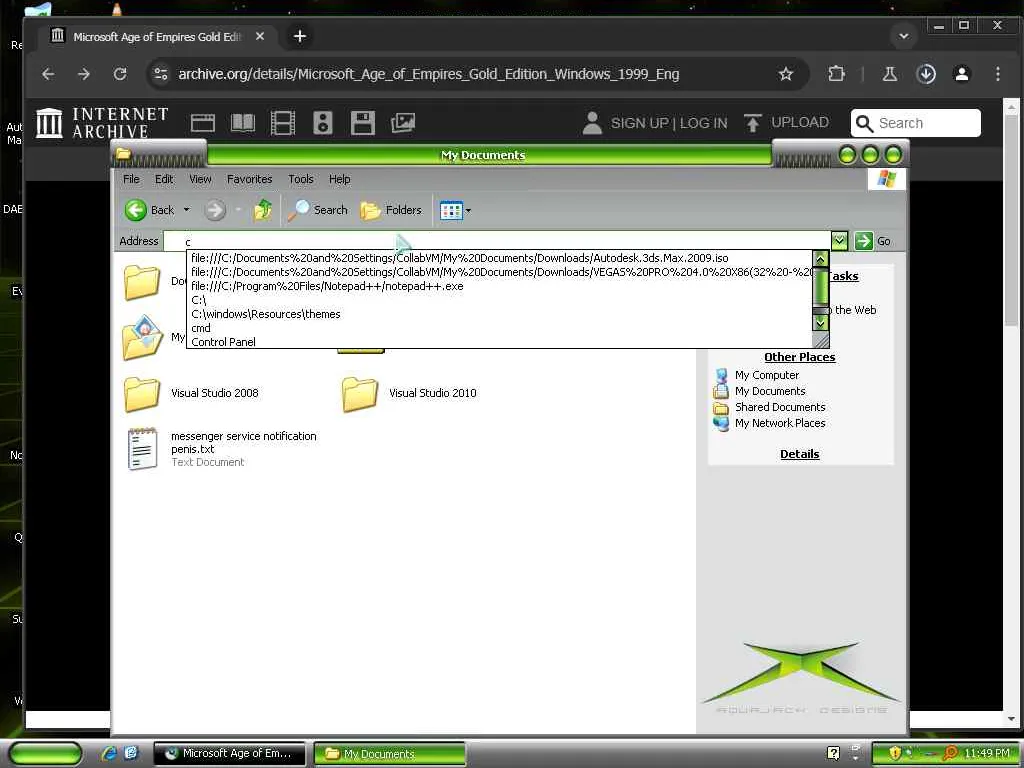Open Shared Documents in Other Places
The height and width of the screenshot is (768, 1024).
click(x=780, y=407)
